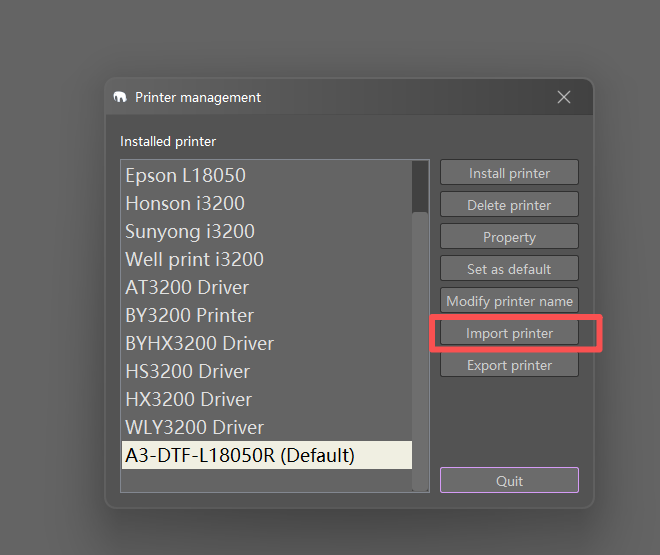Close the Printer management dialog

[564, 97]
